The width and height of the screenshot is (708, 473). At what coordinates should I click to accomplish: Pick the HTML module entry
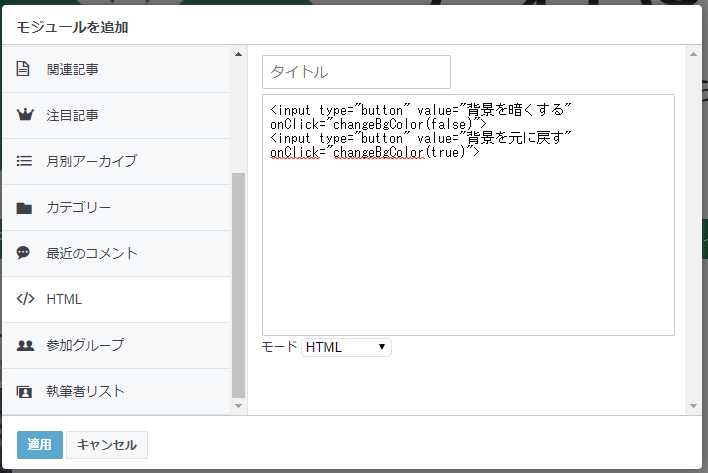(x=116, y=300)
